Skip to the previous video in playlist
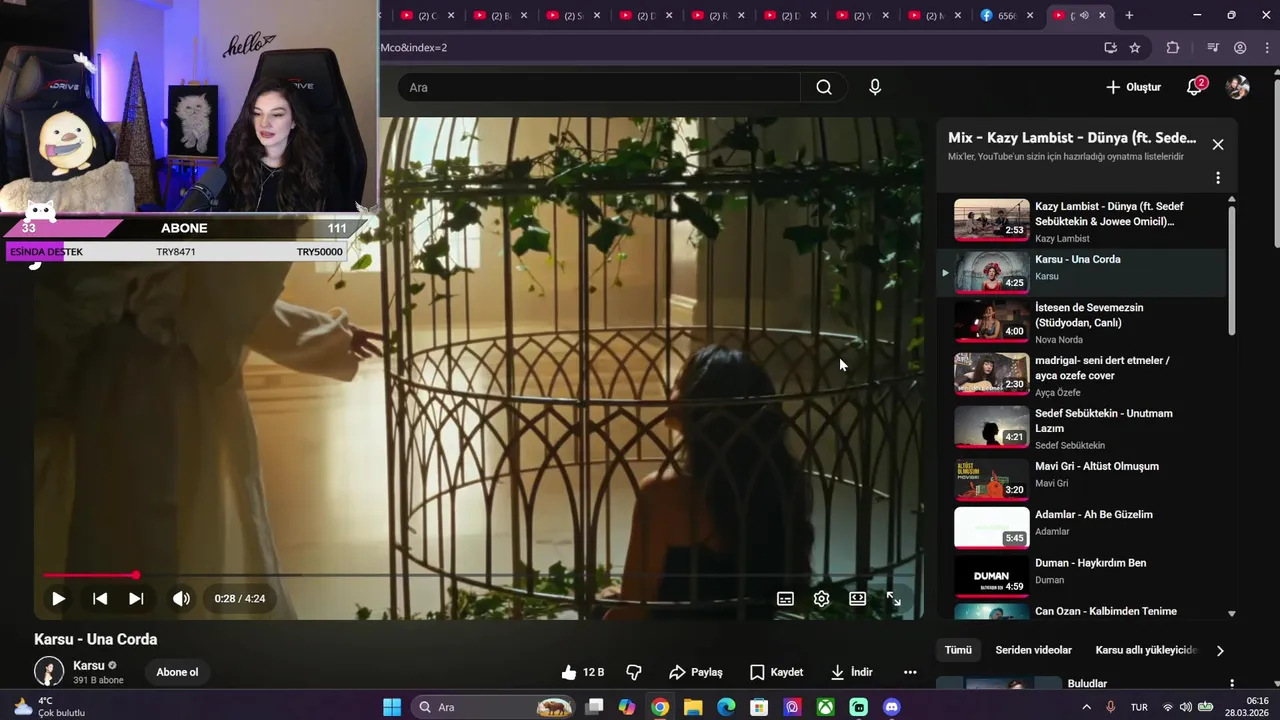Image resolution: width=1280 pixels, height=720 pixels. point(100,599)
